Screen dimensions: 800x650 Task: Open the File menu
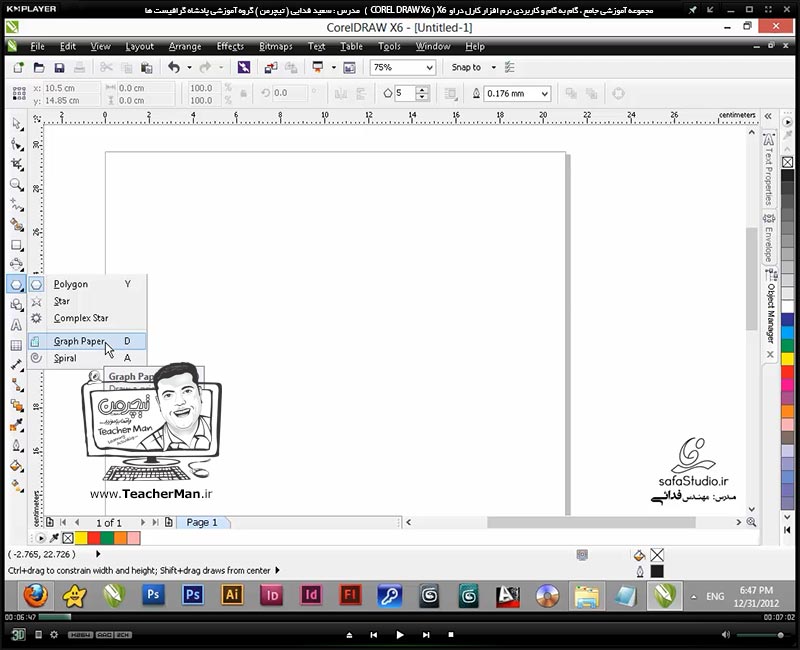[37, 46]
